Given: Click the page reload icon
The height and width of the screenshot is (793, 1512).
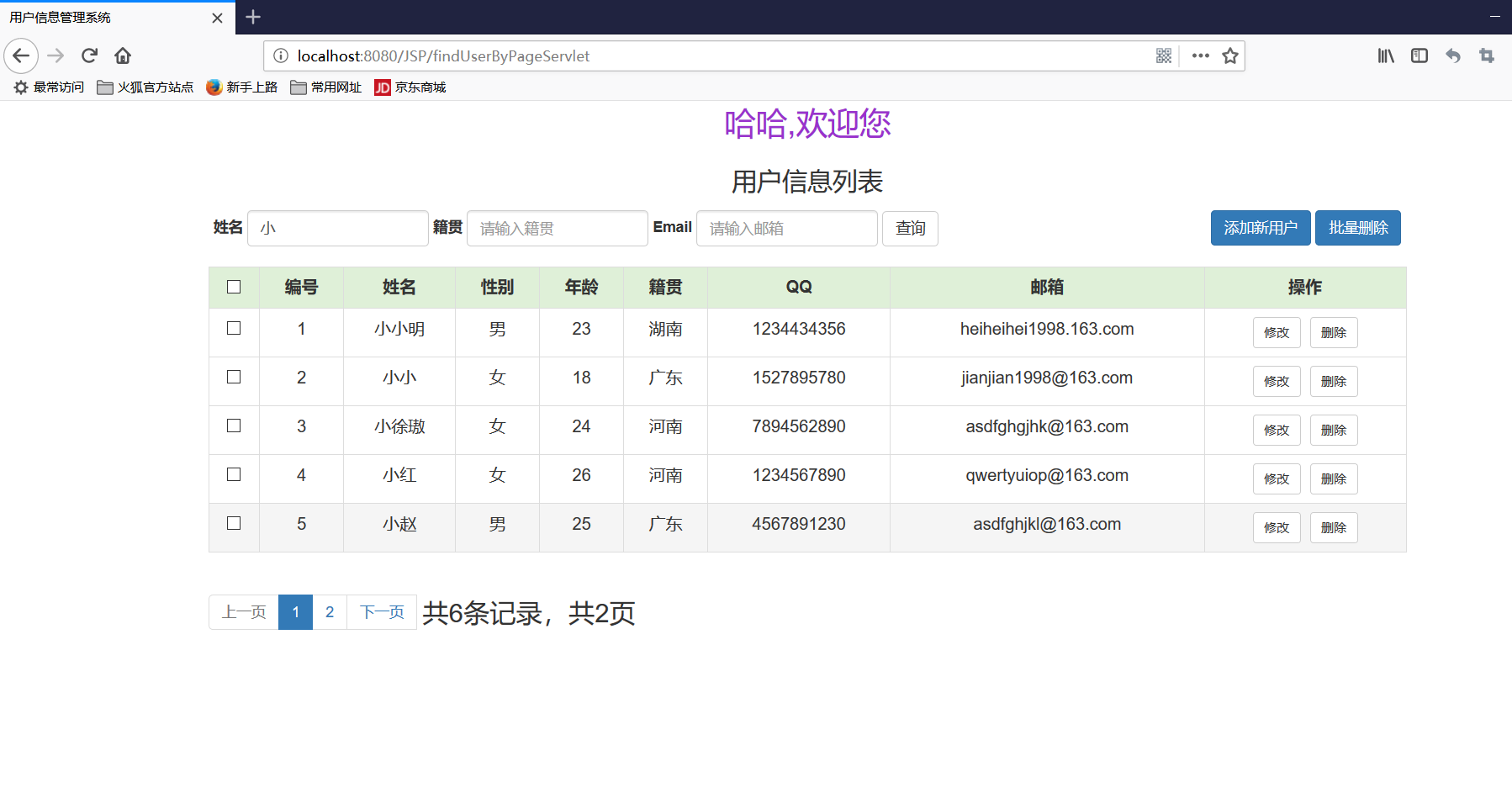Looking at the screenshot, I should coord(89,56).
